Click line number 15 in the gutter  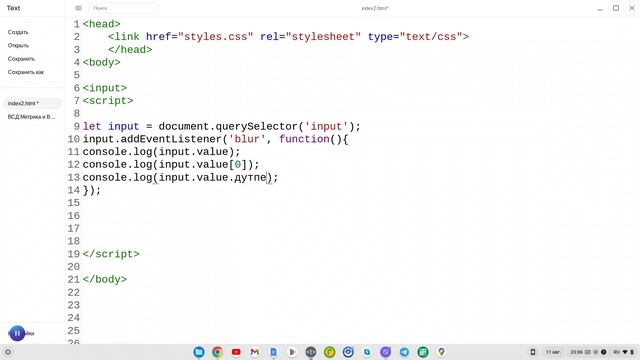pyautogui.click(x=73, y=203)
